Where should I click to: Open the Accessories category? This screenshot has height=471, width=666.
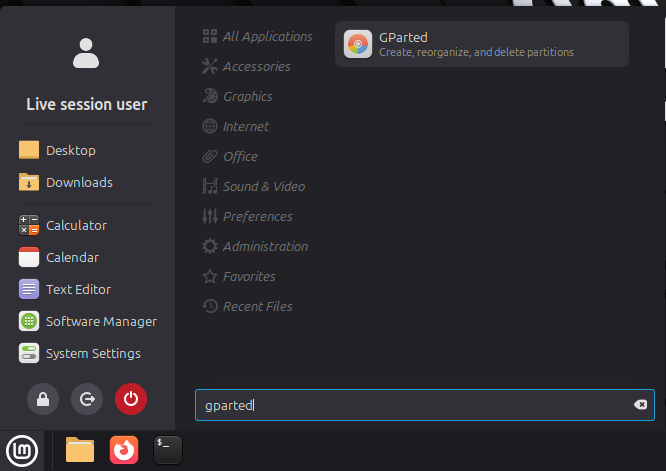[247, 66]
